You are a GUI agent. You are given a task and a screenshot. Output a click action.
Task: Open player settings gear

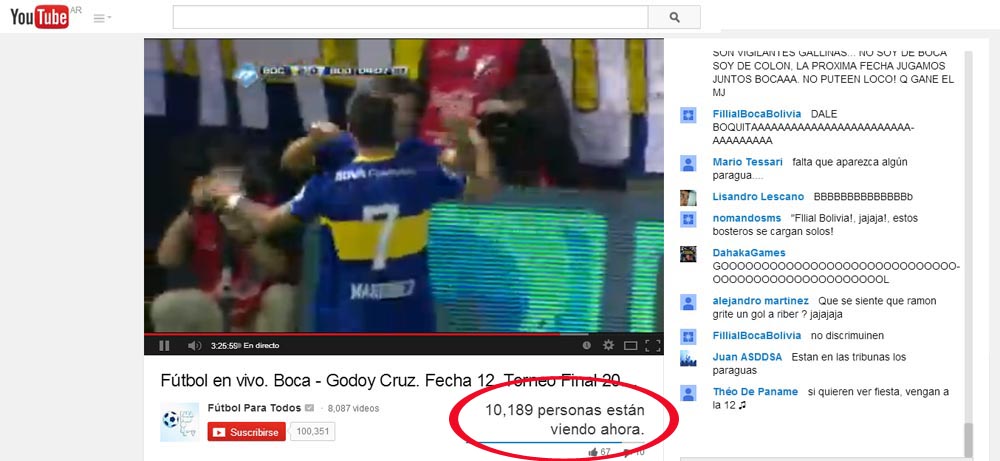coord(608,345)
